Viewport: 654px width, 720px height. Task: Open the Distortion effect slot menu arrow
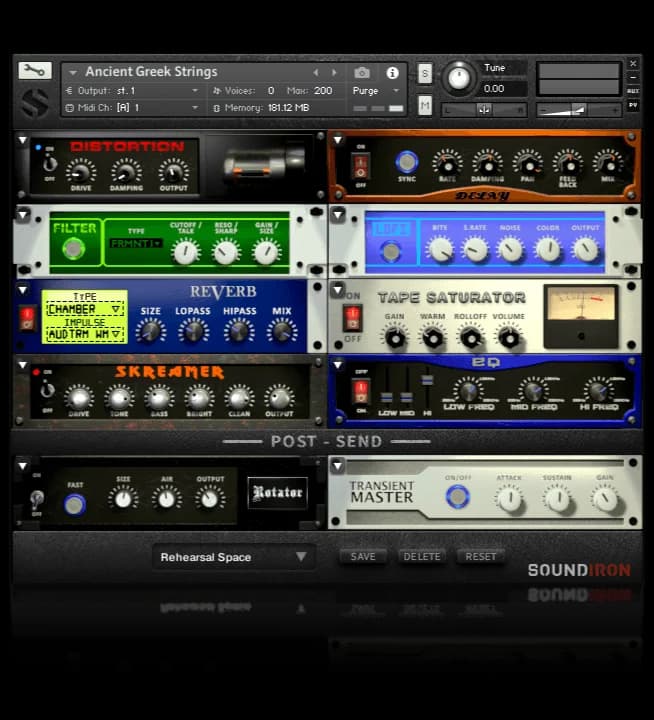pyautogui.click(x=22, y=140)
